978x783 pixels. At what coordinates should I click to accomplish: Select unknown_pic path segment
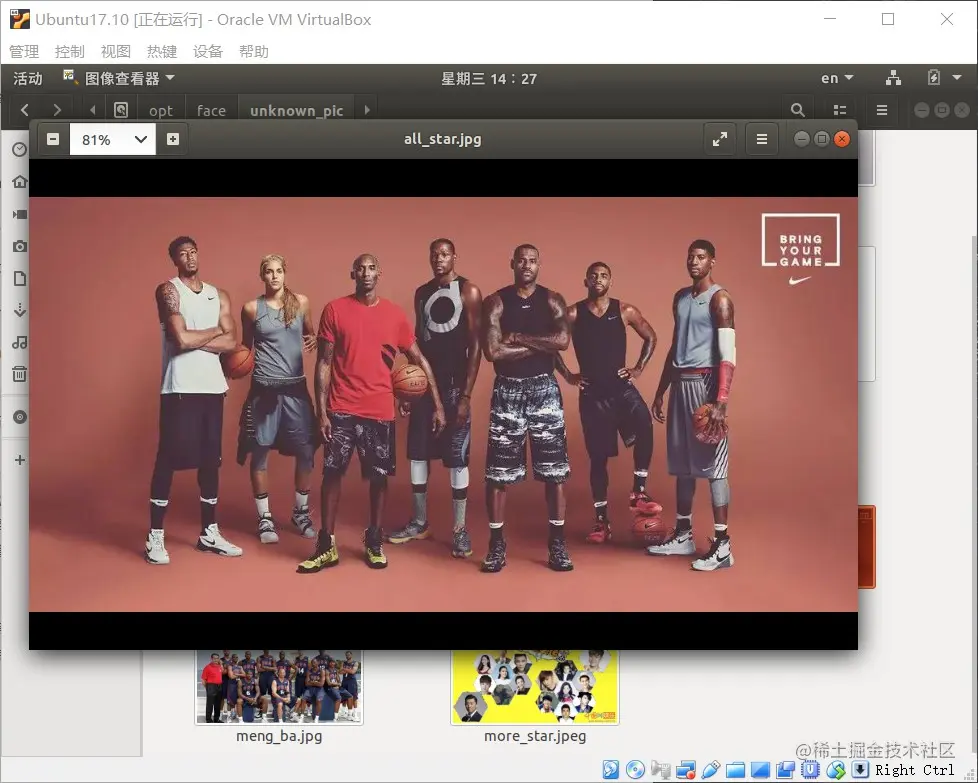[x=296, y=110]
